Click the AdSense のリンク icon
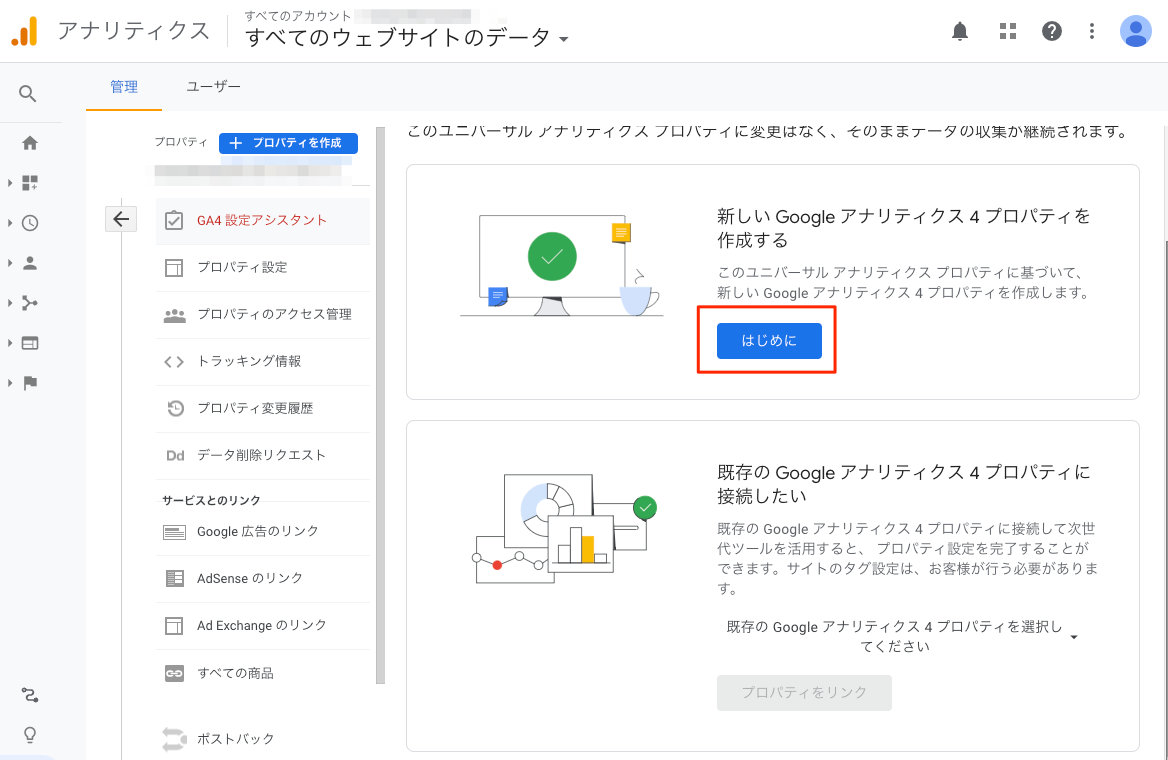1168x760 pixels. click(x=174, y=579)
